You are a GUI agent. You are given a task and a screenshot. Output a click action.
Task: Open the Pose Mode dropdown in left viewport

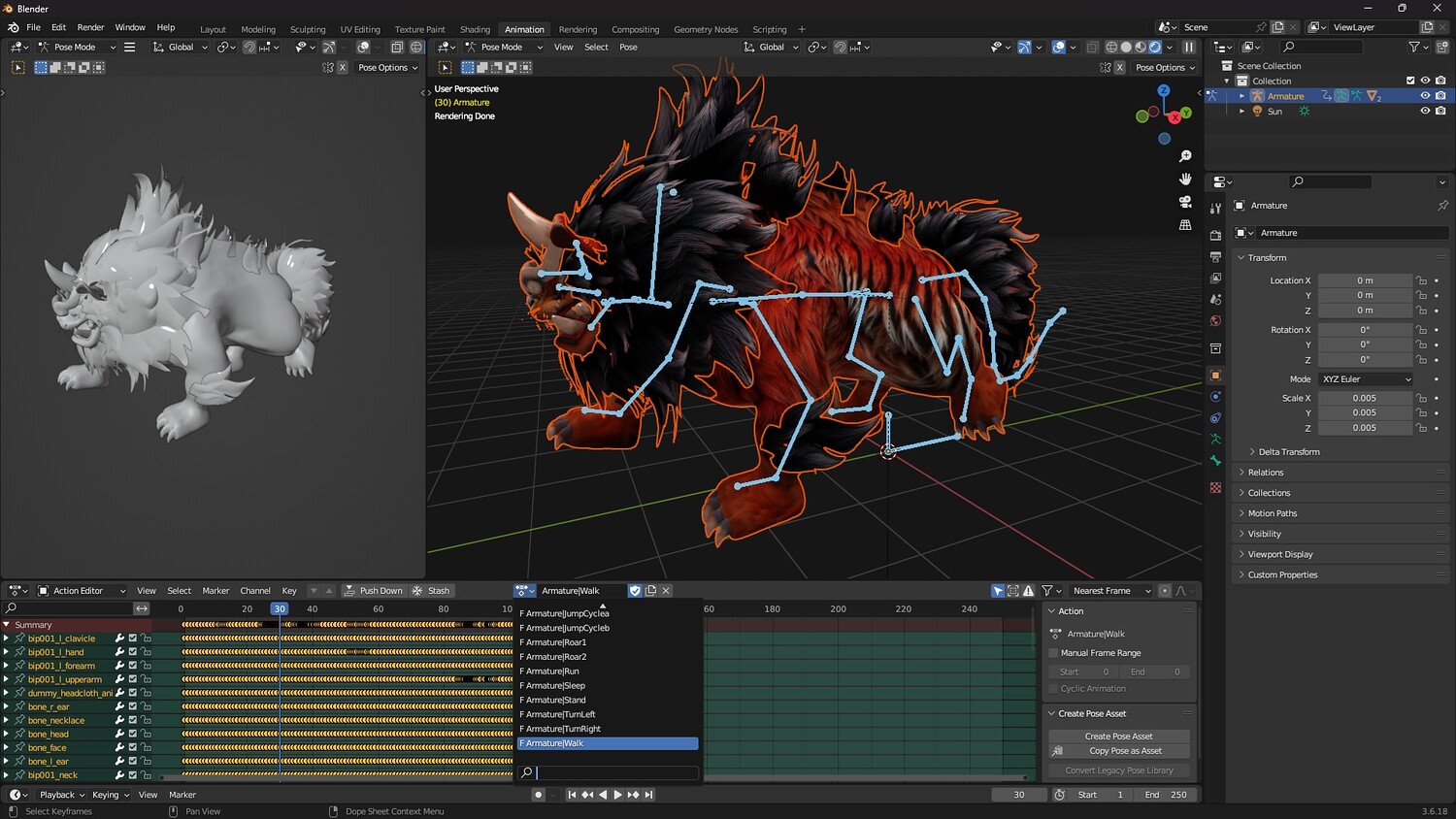pos(77,47)
